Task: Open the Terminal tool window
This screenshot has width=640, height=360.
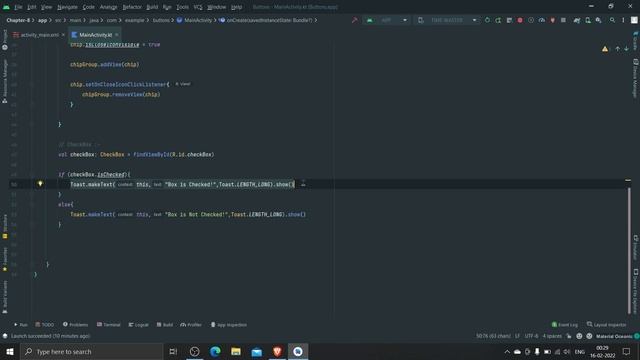Action: [x=109, y=325]
